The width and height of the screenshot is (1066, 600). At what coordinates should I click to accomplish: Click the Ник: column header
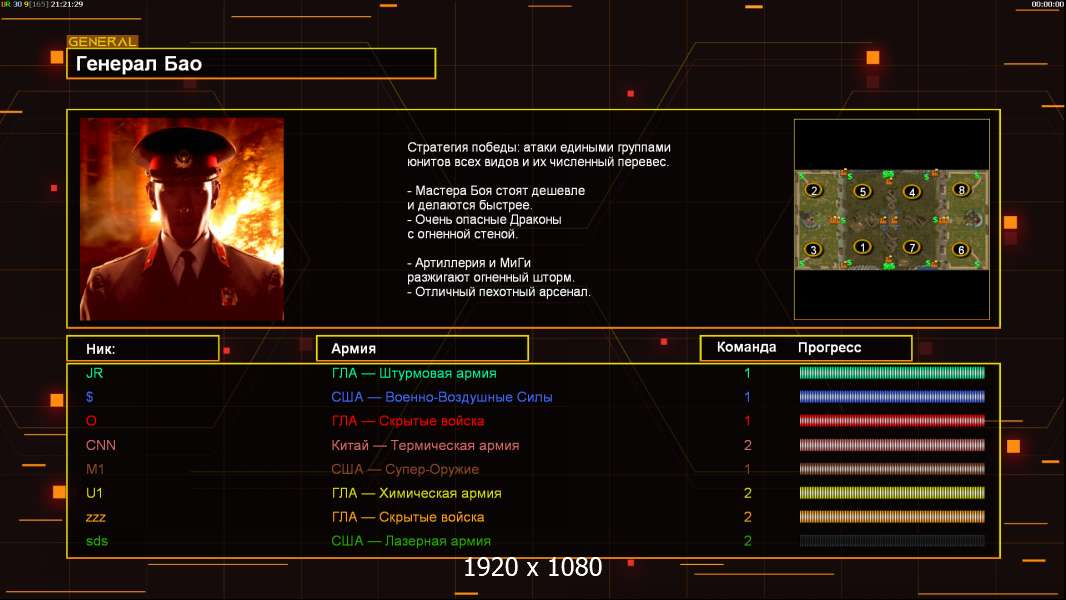tap(143, 349)
